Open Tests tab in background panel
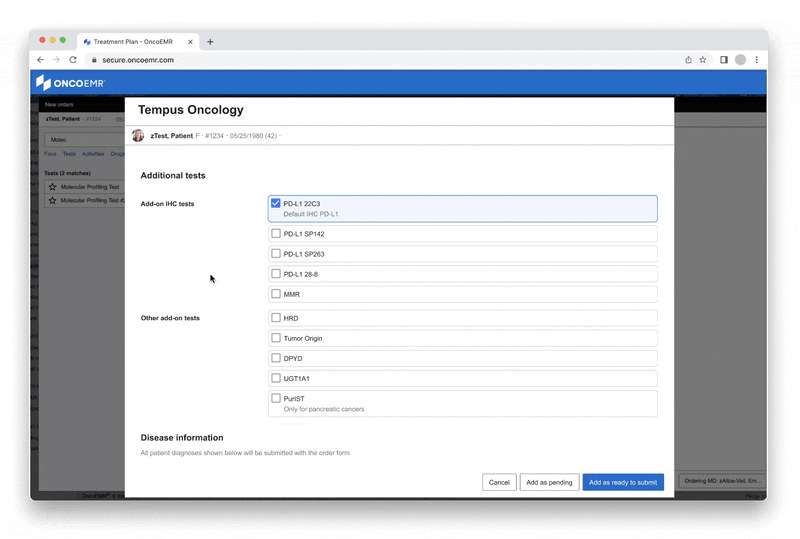The image size is (800, 539). tap(69, 154)
